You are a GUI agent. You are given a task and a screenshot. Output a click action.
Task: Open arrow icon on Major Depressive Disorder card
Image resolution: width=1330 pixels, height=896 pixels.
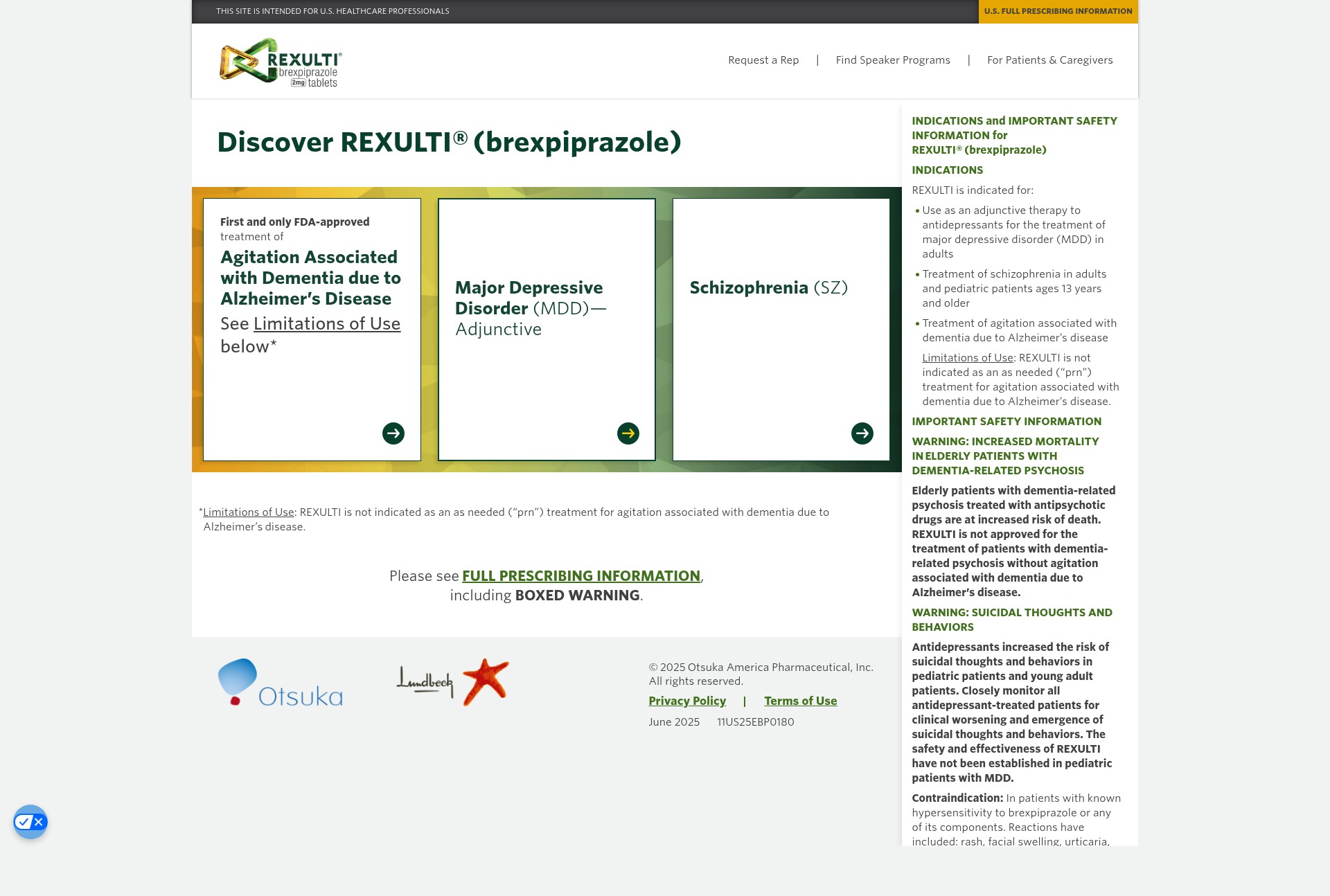point(628,433)
